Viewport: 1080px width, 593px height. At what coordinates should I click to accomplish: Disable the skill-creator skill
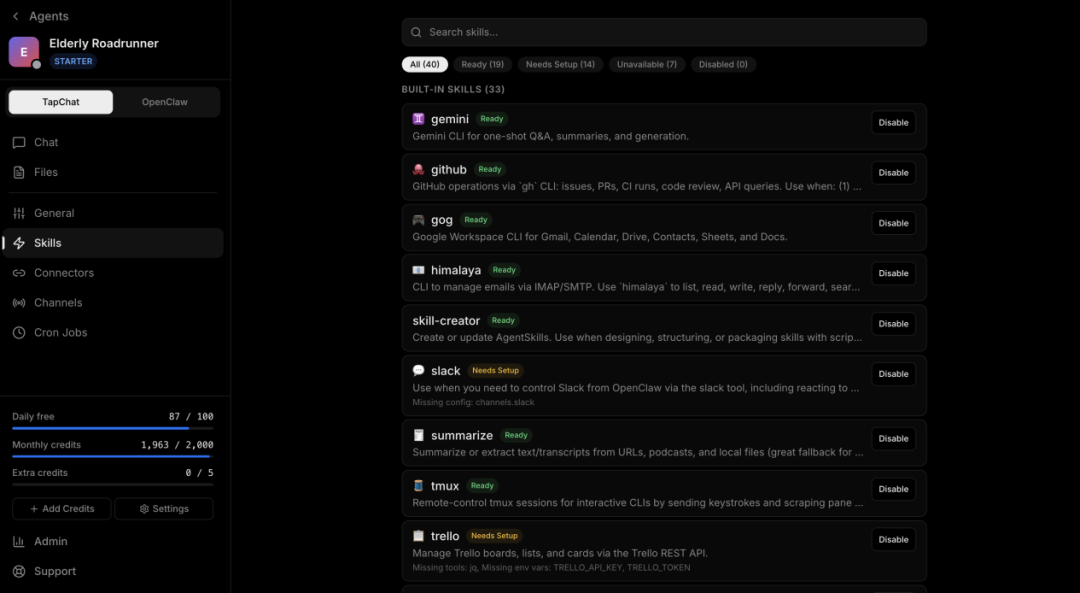click(893, 324)
